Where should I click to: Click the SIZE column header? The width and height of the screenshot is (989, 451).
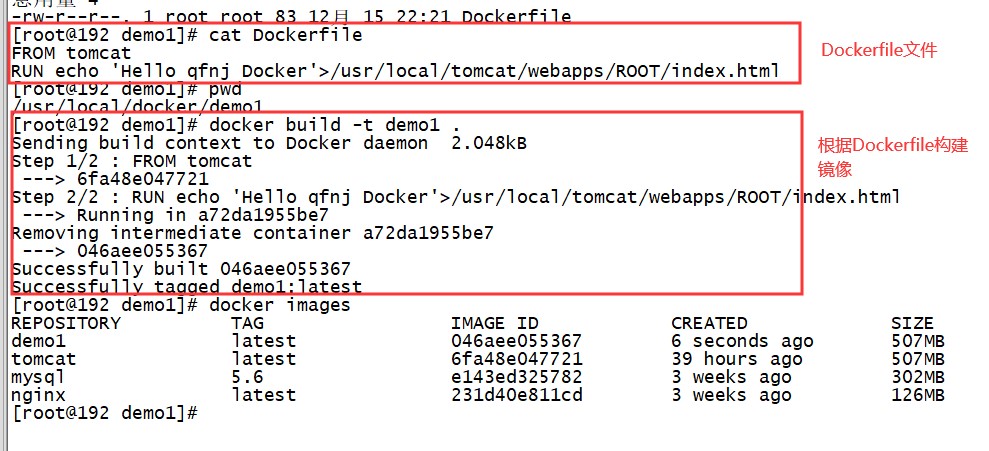[x=912, y=323]
